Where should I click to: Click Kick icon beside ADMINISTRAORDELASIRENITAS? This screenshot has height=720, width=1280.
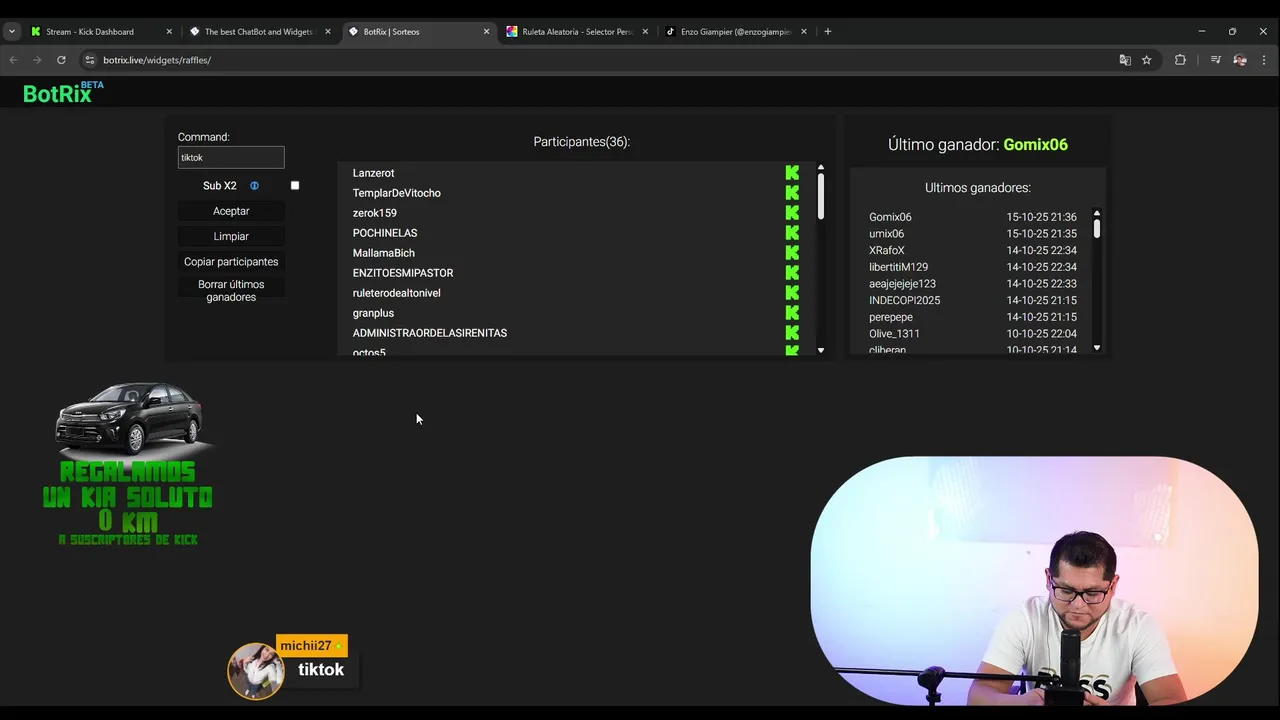click(x=792, y=333)
